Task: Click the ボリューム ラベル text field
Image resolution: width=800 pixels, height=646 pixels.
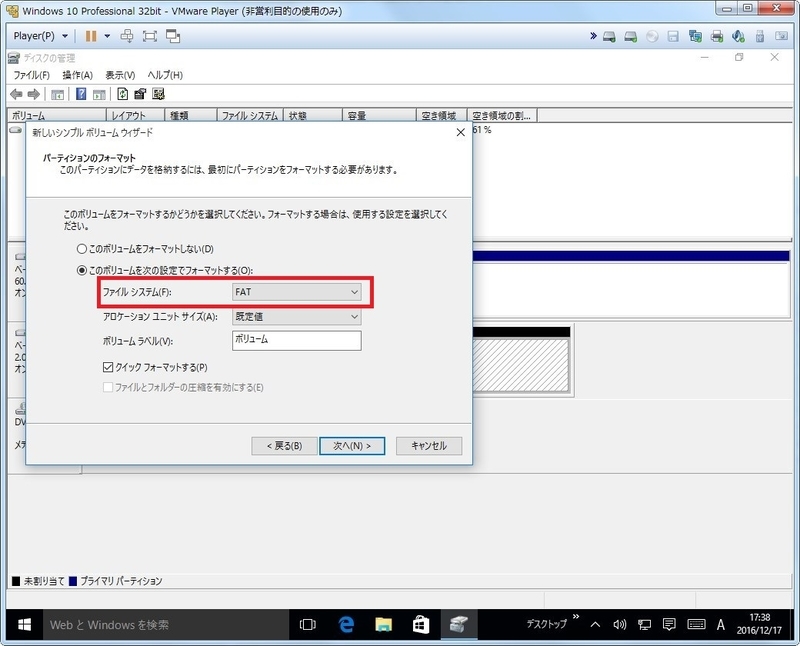Action: tap(296, 340)
